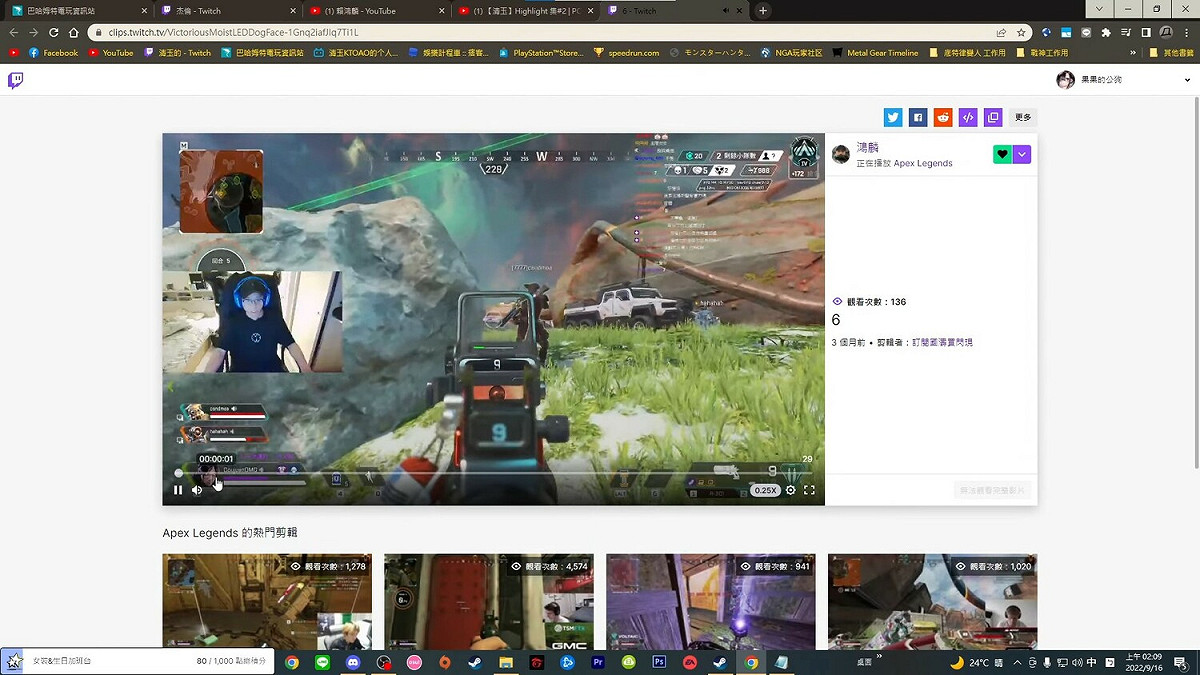The height and width of the screenshot is (675, 1200).
Task: Open the NGA玩家社区 bookmark
Action: 791,53
